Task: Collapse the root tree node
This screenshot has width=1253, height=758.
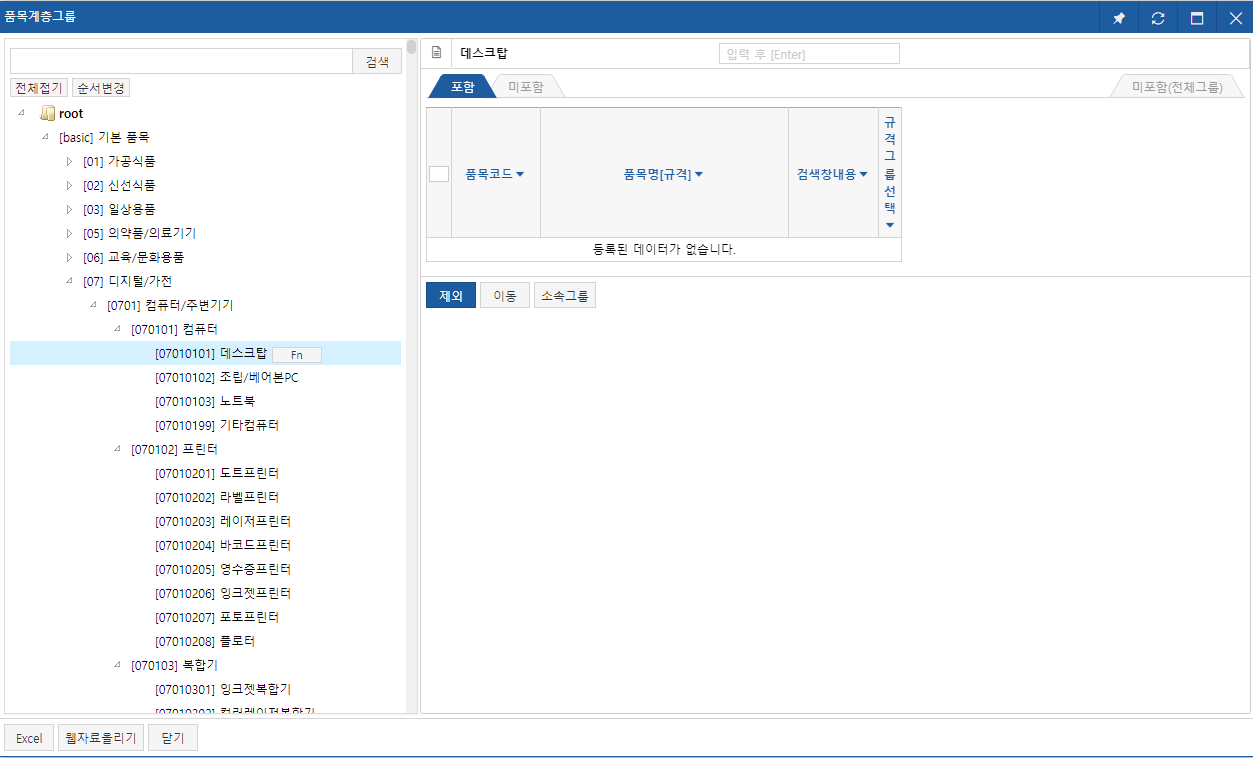Action: 22,112
